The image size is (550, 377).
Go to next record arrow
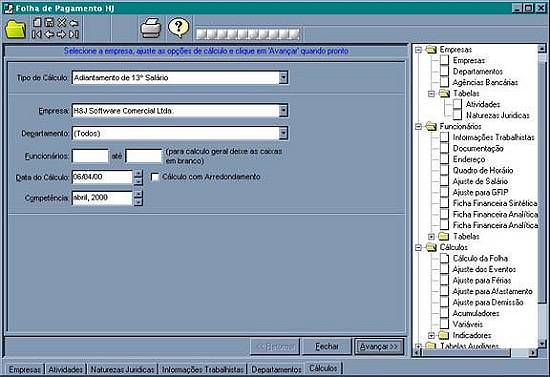click(61, 34)
